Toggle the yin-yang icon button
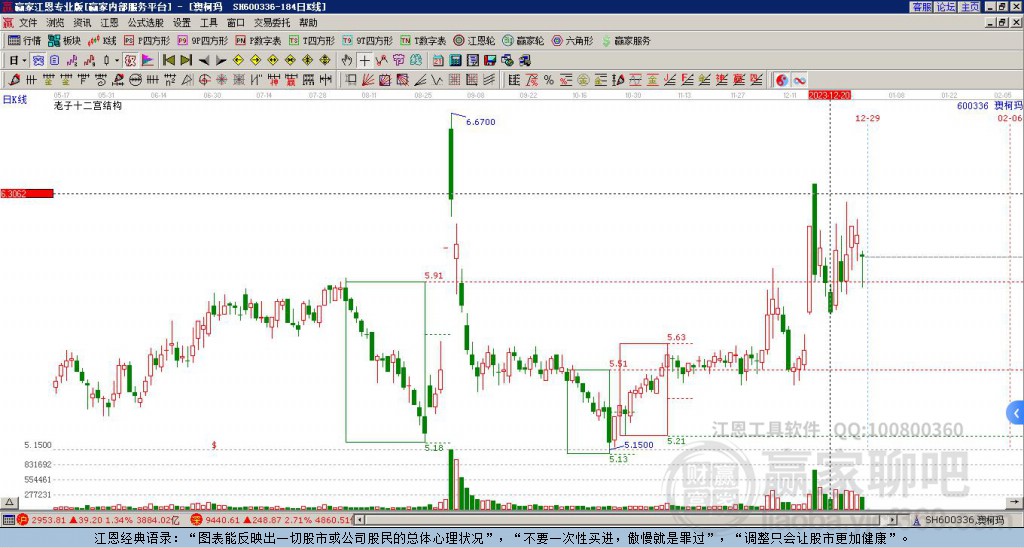 coord(781,80)
